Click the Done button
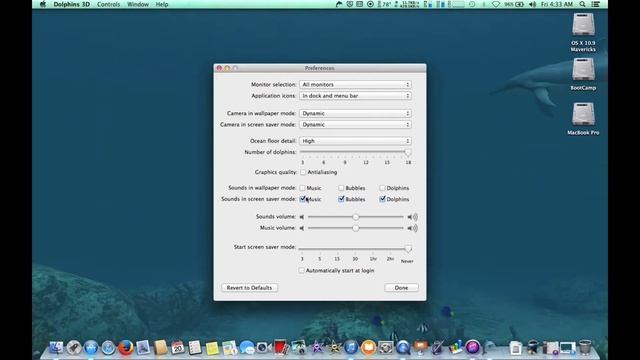Image resolution: width=640 pixels, height=360 pixels. tap(401, 288)
